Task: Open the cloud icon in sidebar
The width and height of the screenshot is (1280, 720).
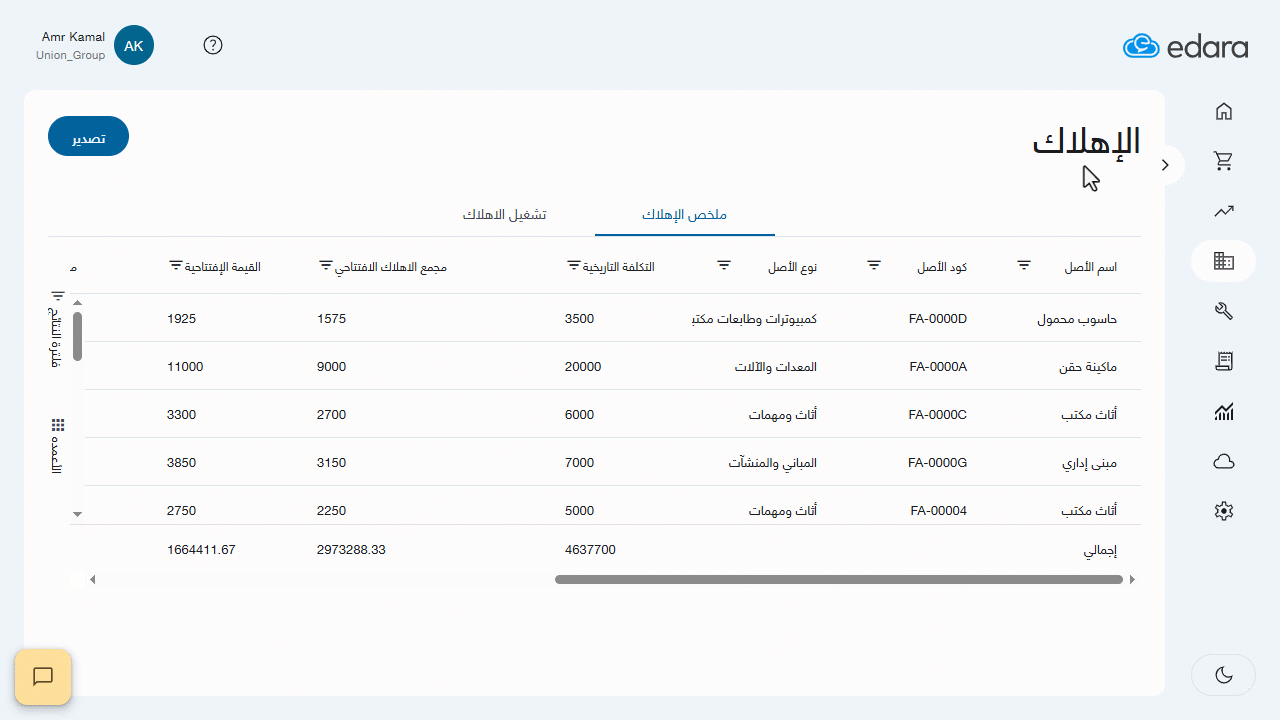Action: click(x=1223, y=461)
